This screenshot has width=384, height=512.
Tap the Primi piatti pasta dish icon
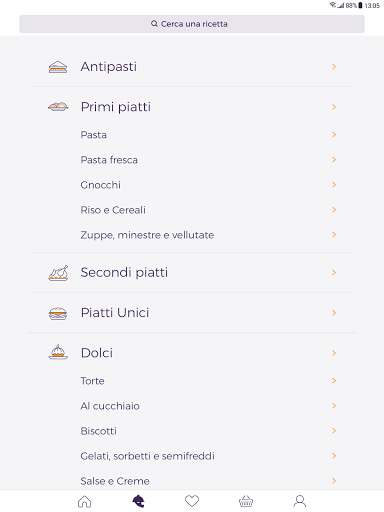pyautogui.click(x=58, y=107)
